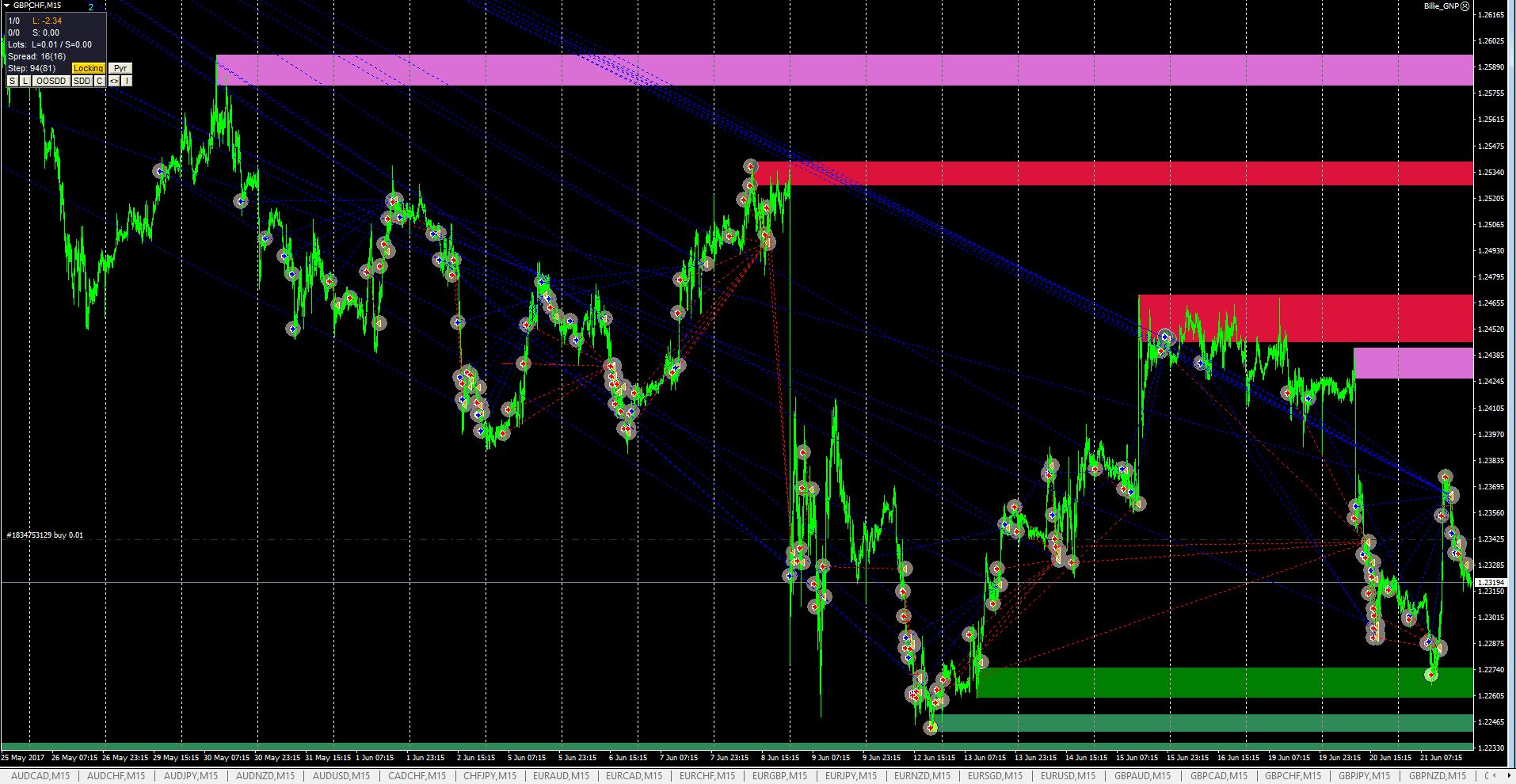This screenshot has width=1516, height=784.
Task: Click the upper red resistance zone near 1.2534
Action: [x=1112, y=173]
